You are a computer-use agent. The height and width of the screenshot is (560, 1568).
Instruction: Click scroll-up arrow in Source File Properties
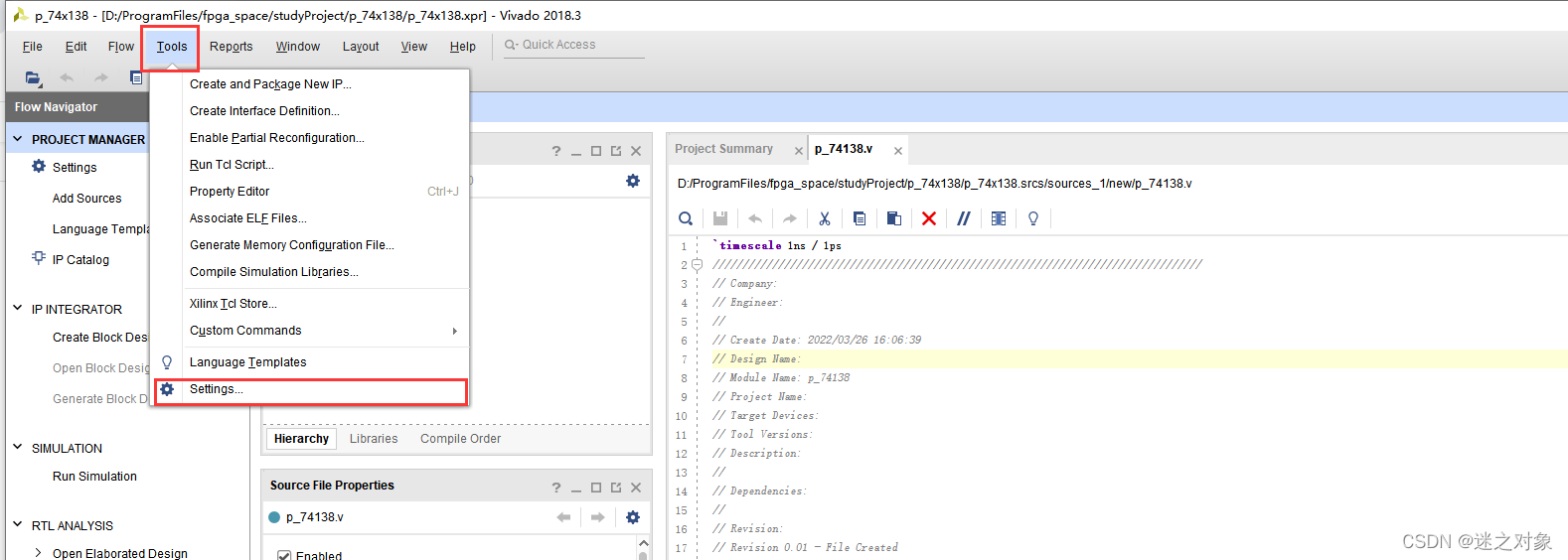[643, 543]
